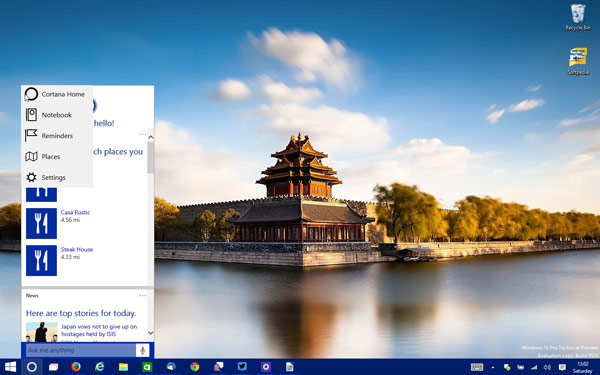Open the purple gear app in taskbar
The width and height of the screenshot is (600, 375).
click(266, 367)
